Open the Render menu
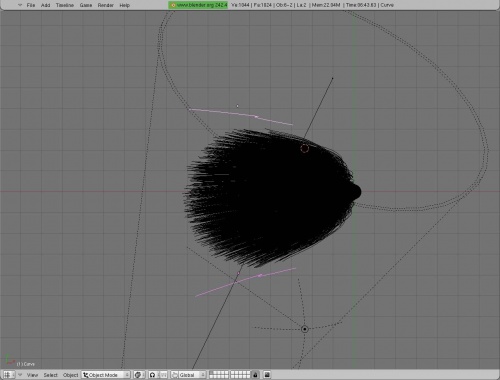 (x=105, y=5)
